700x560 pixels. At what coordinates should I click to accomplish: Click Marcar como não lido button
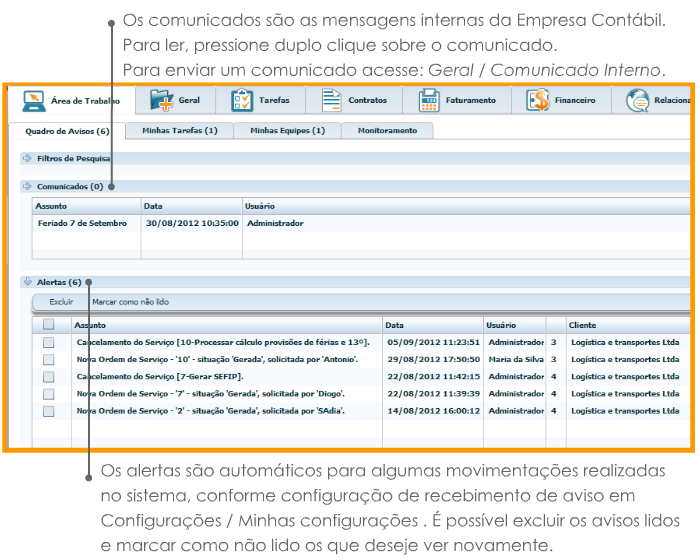coord(130,302)
